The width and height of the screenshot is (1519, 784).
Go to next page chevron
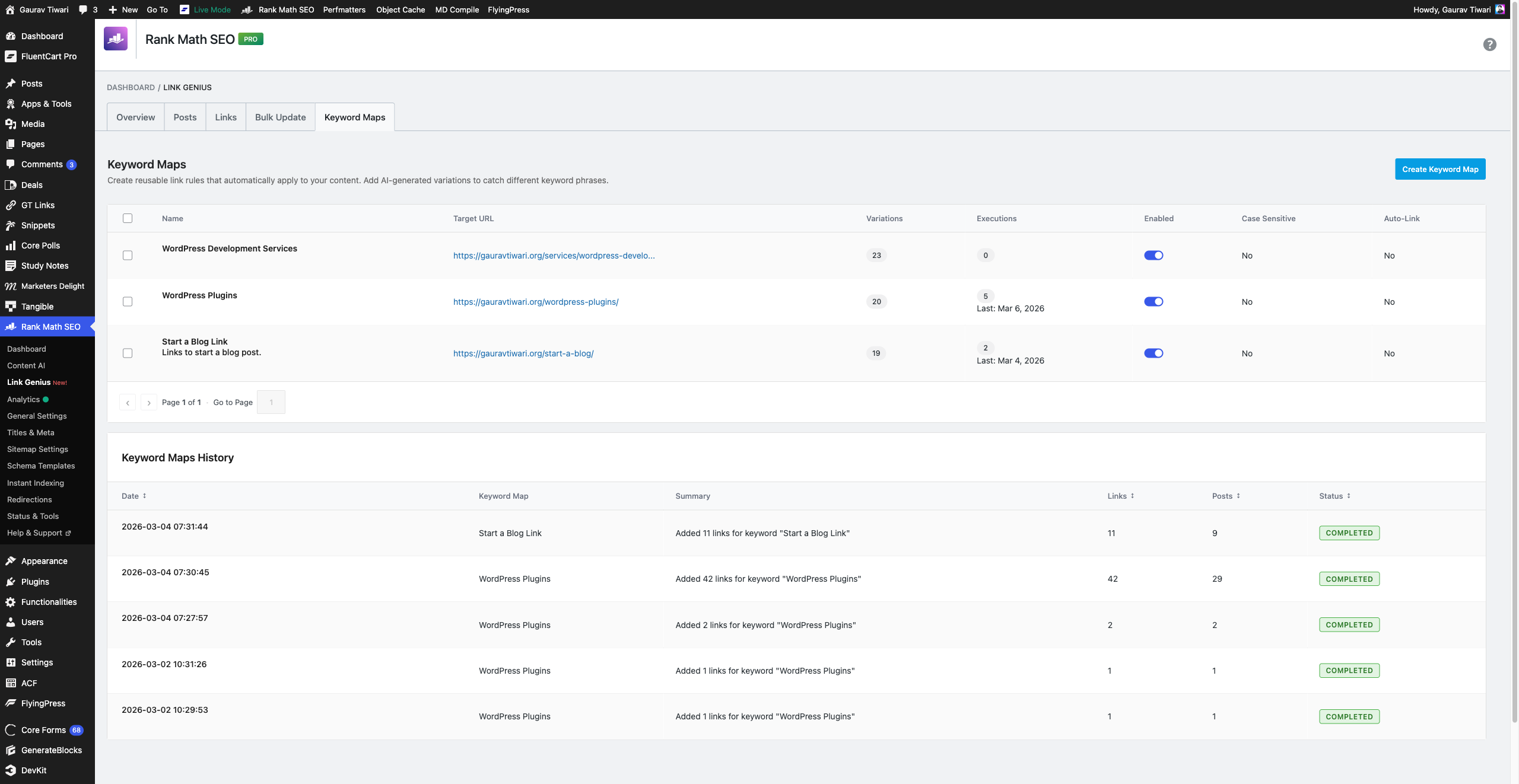pos(149,403)
